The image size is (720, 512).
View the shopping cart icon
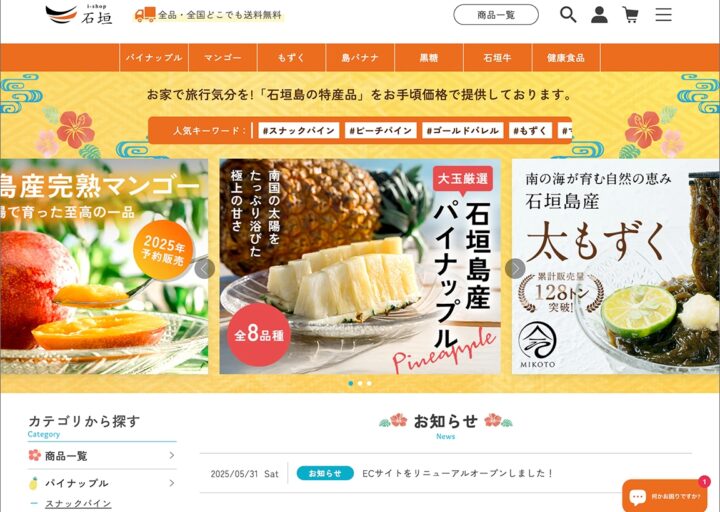[630, 15]
